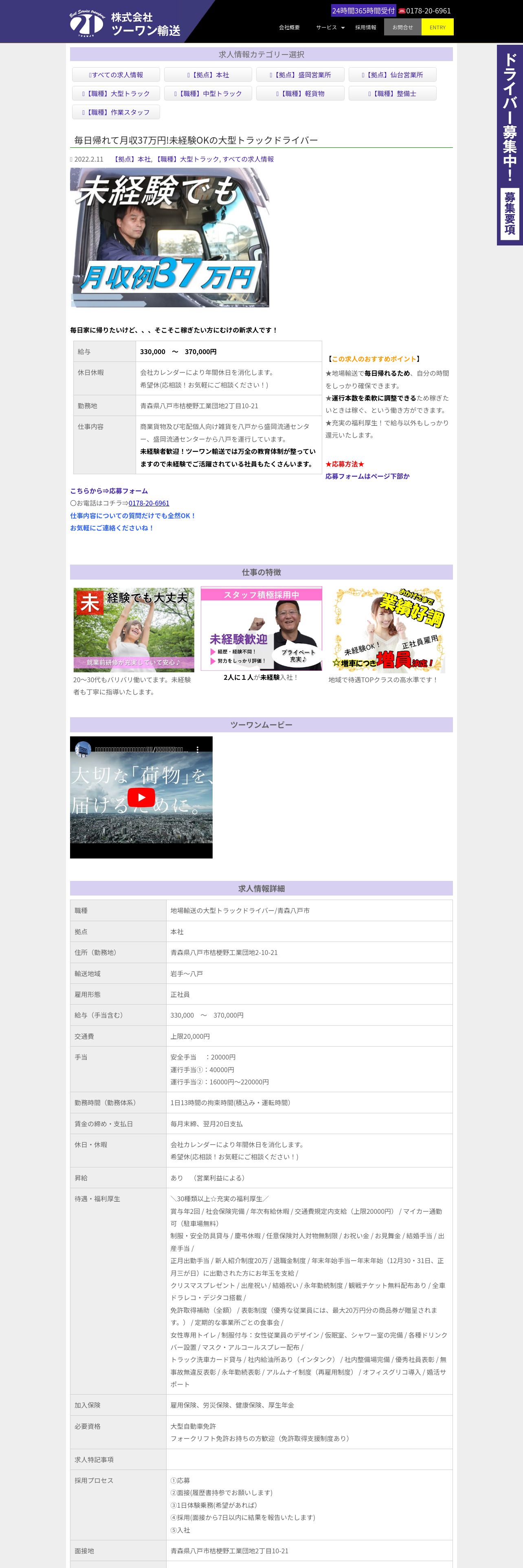
Task: Open the 業績好調 増員 feature image
Action: 389,630
